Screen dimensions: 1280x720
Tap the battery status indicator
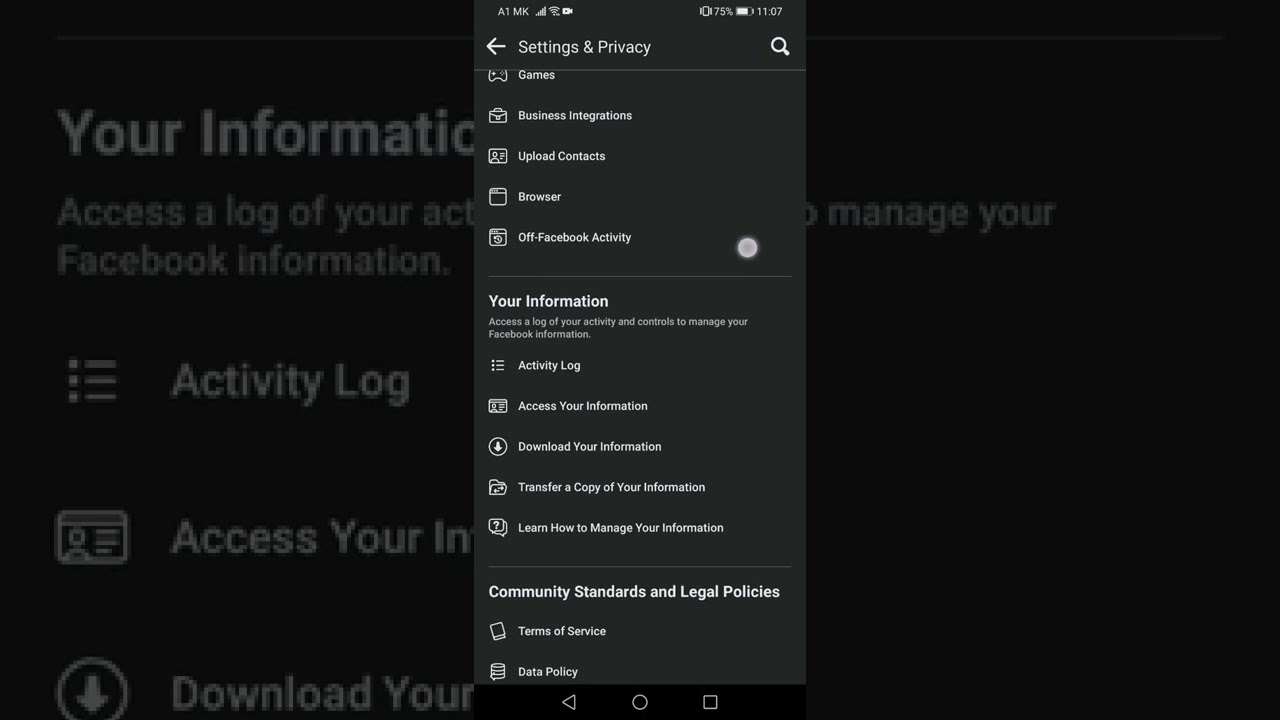click(744, 11)
